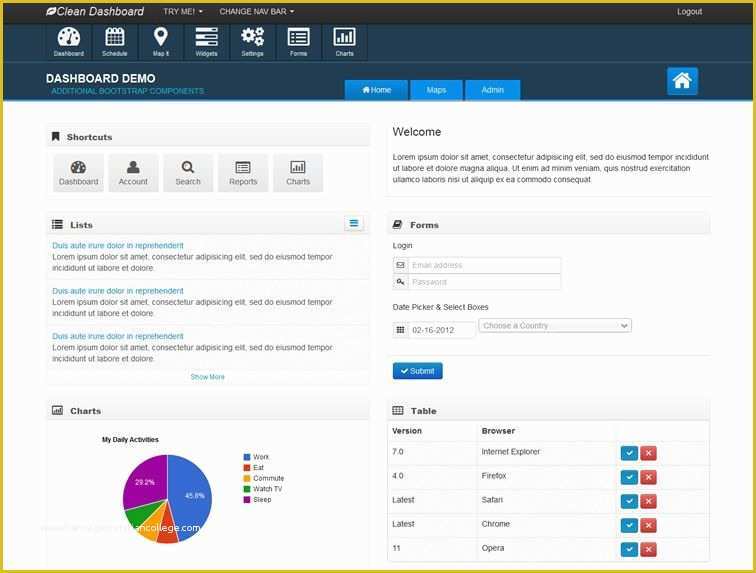Delete the Safari row
The height and width of the screenshot is (573, 756).
coord(648,501)
